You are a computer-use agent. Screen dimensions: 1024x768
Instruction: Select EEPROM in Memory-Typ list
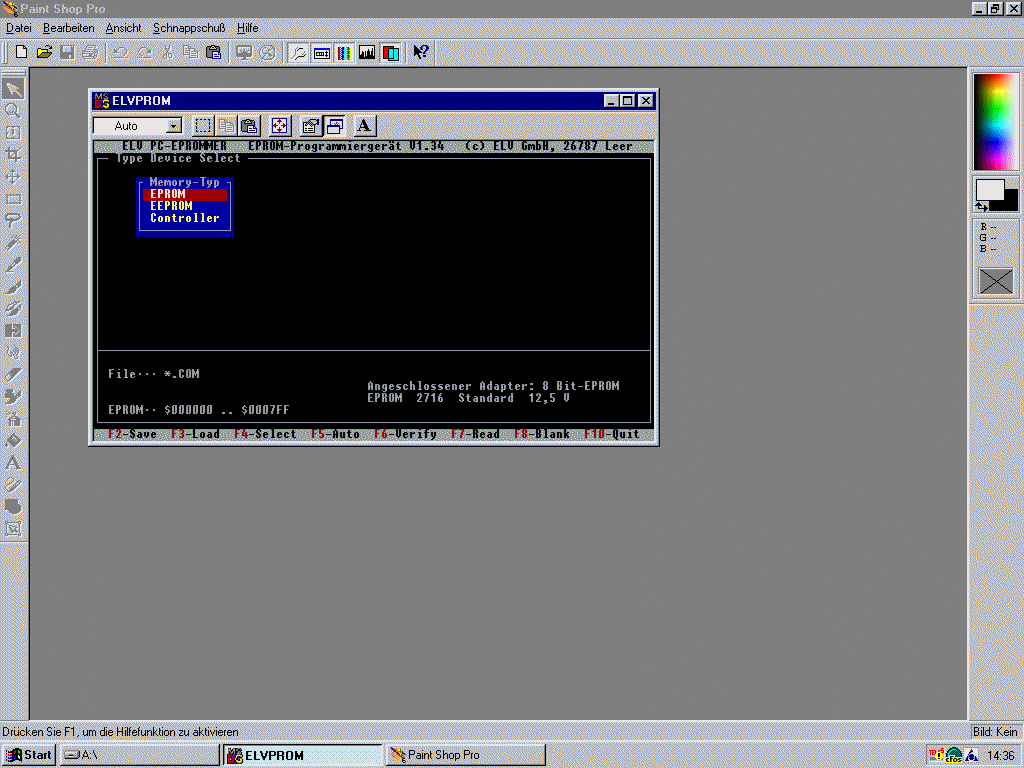[x=185, y=206]
